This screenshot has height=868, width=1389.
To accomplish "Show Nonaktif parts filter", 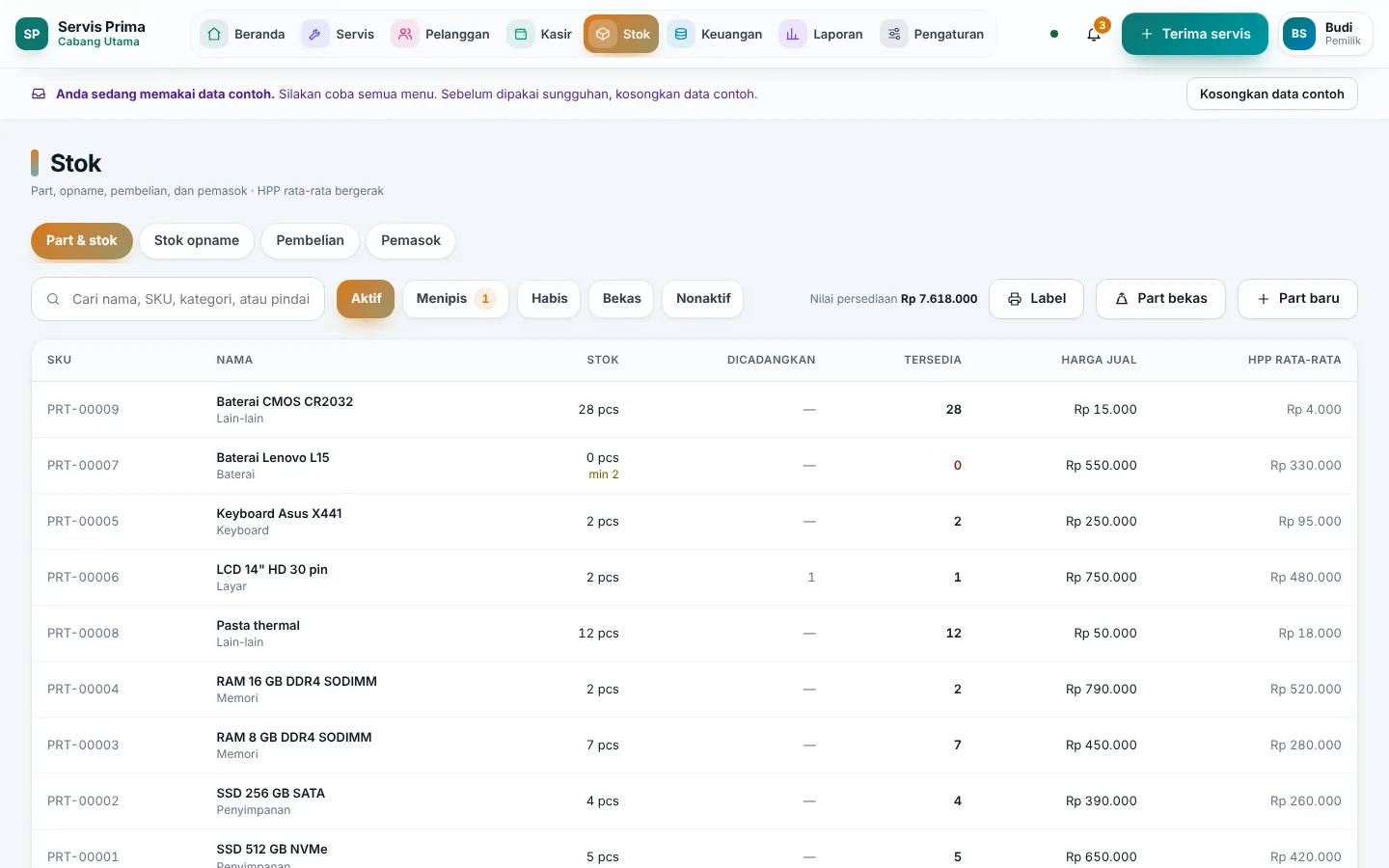I will tap(703, 299).
